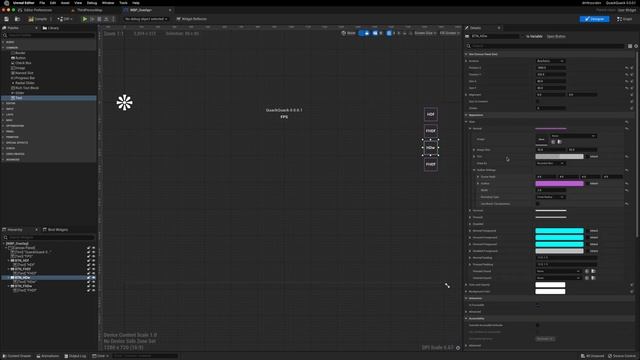Expand the PANEL palette category

pos(3,131)
